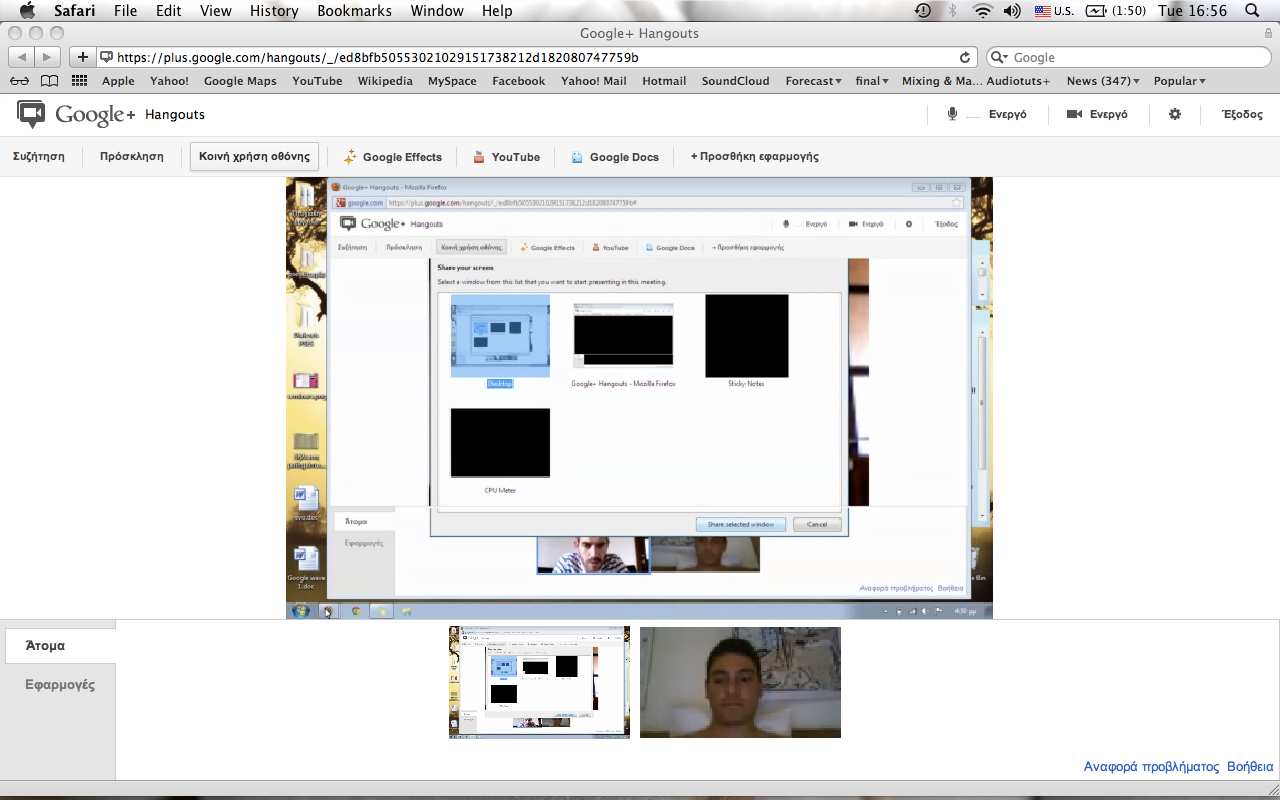
Task: Launch the Google Docs app
Action: 615,157
